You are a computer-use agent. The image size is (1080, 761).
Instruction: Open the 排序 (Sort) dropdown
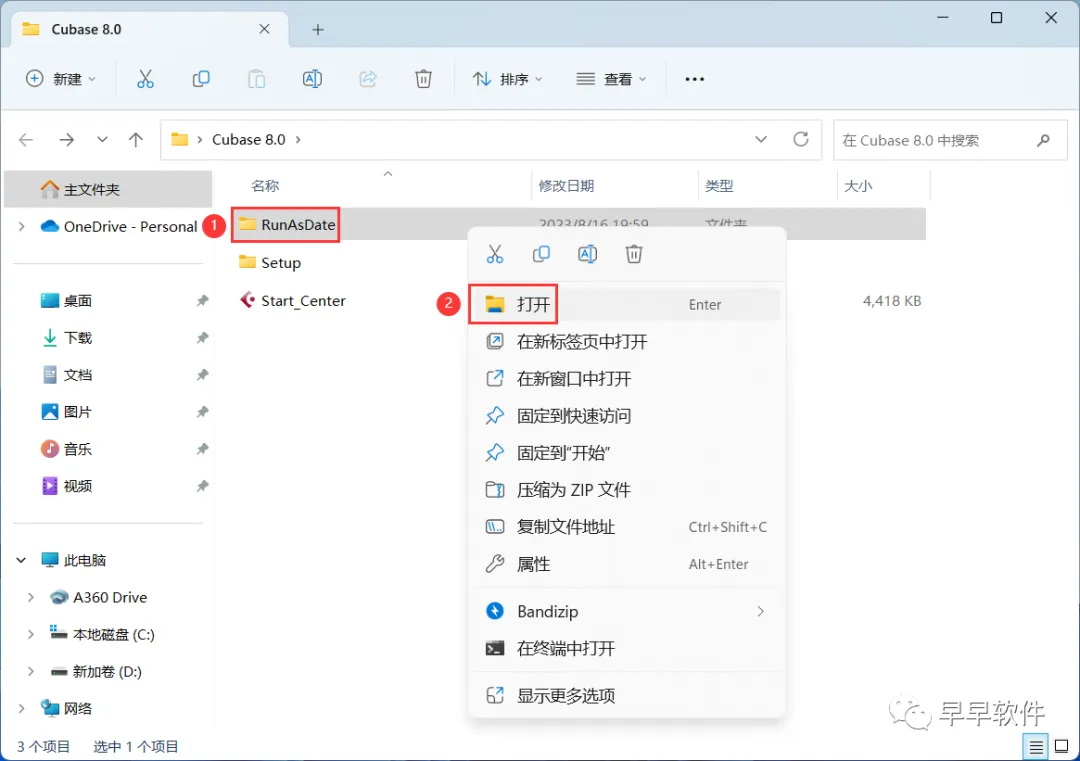(508, 79)
